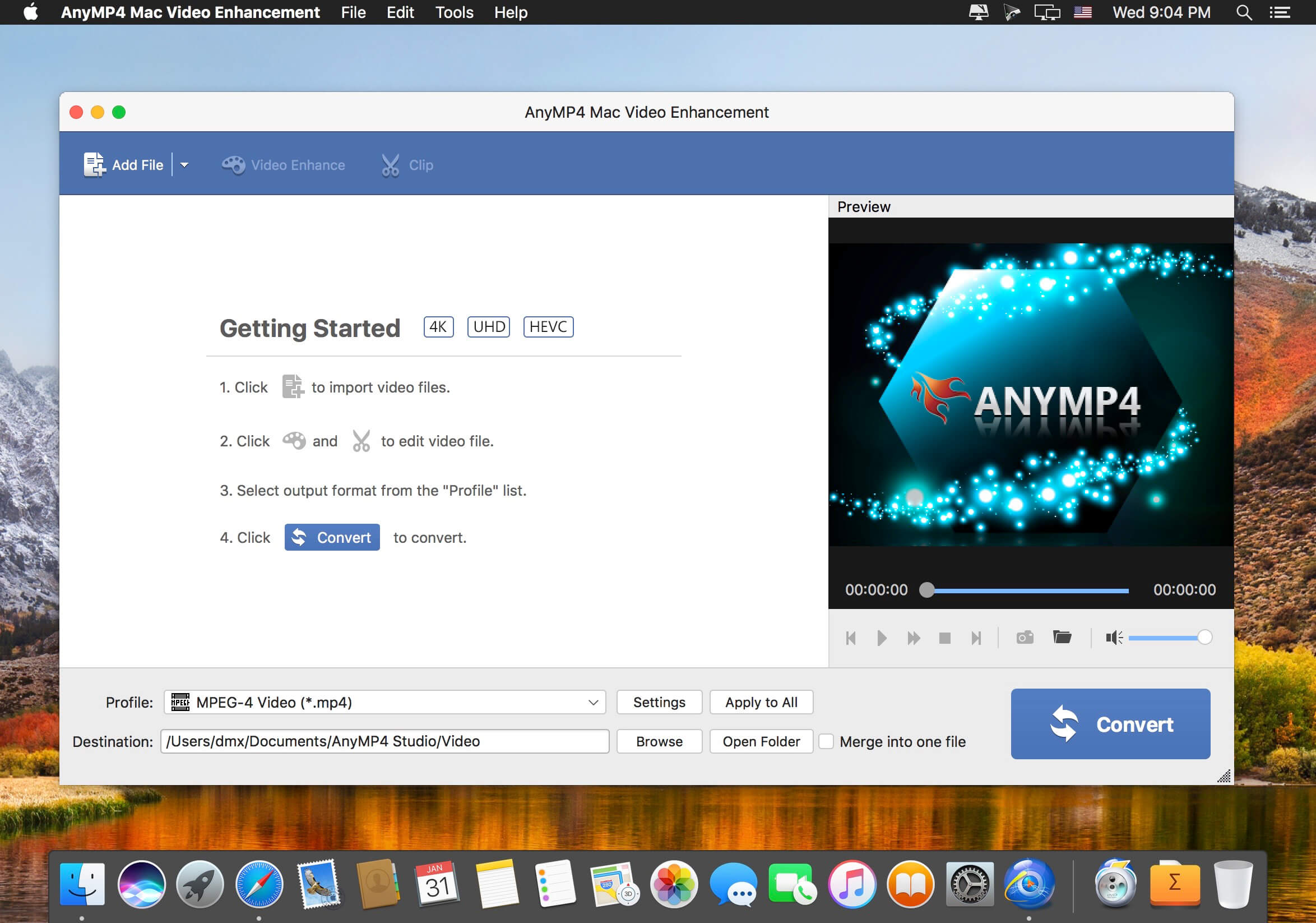The height and width of the screenshot is (923, 1316).
Task: Skip to the next frame button
Action: 976,638
